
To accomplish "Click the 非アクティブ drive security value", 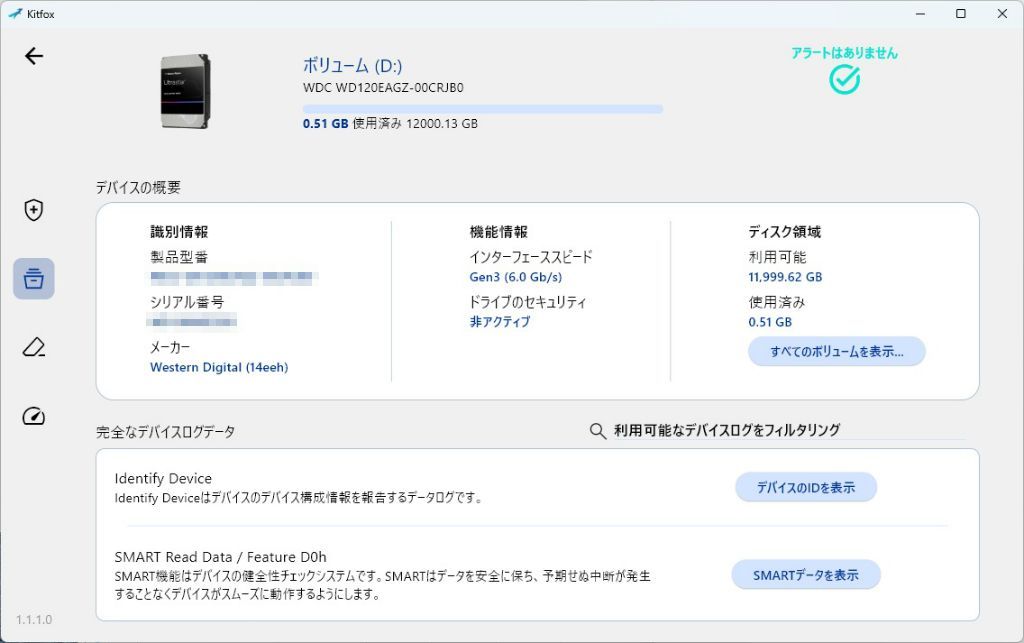I will coord(500,322).
